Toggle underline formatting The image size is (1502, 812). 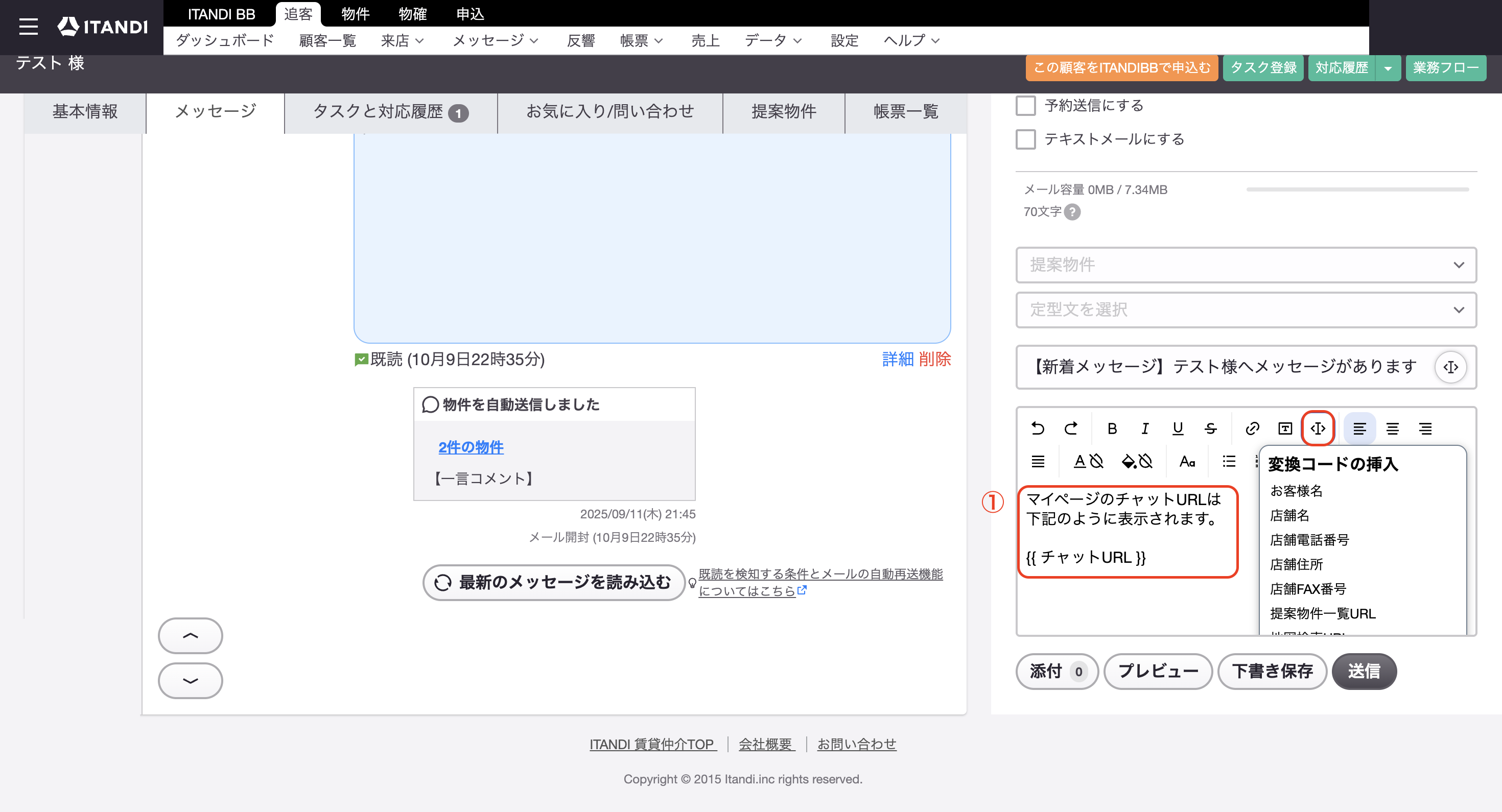[1178, 428]
